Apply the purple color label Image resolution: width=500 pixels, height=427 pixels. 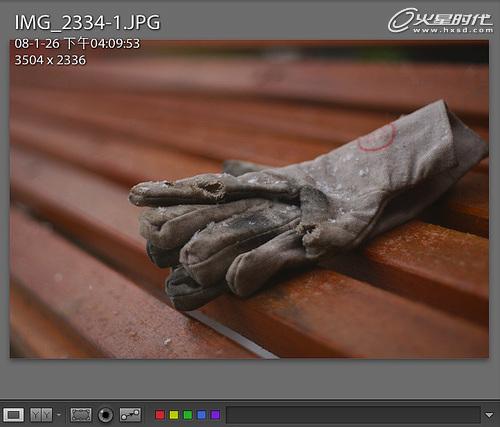(216, 415)
